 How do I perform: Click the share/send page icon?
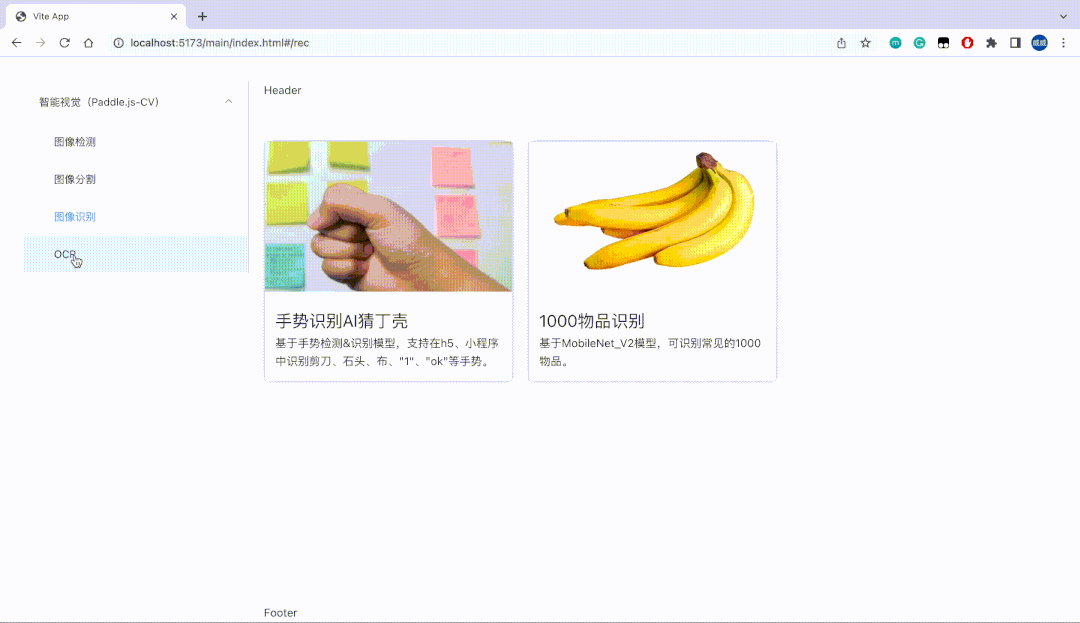coord(842,43)
